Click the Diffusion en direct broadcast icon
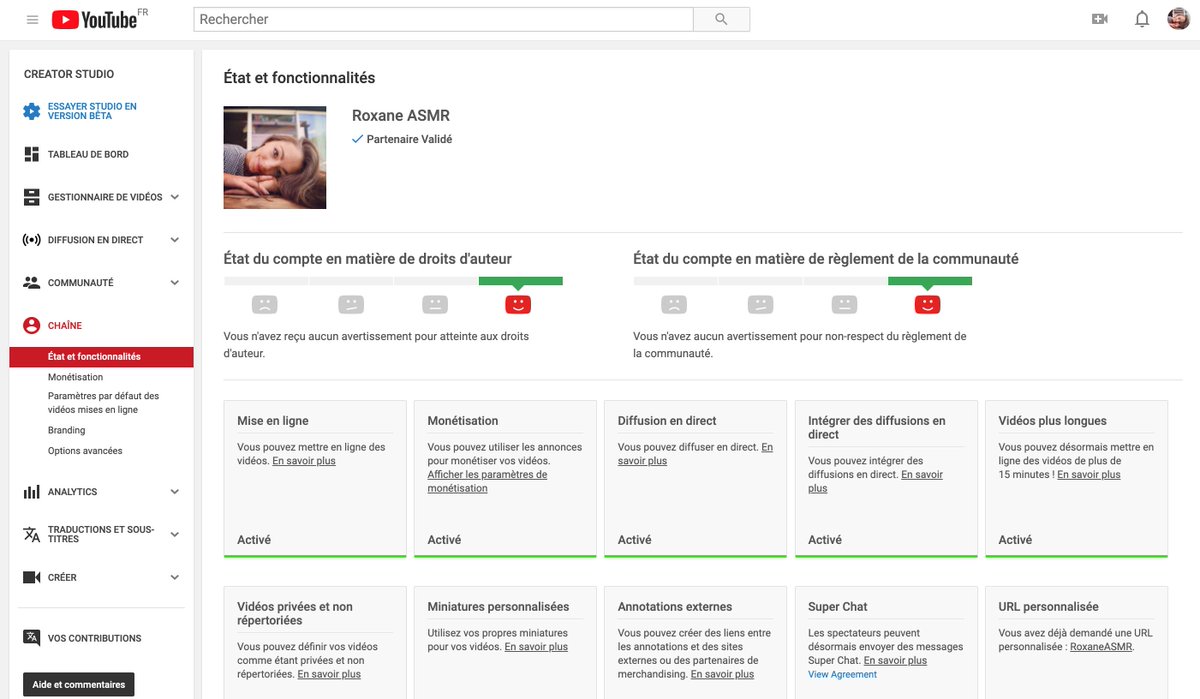The image size is (1200, 699). [x=31, y=240]
